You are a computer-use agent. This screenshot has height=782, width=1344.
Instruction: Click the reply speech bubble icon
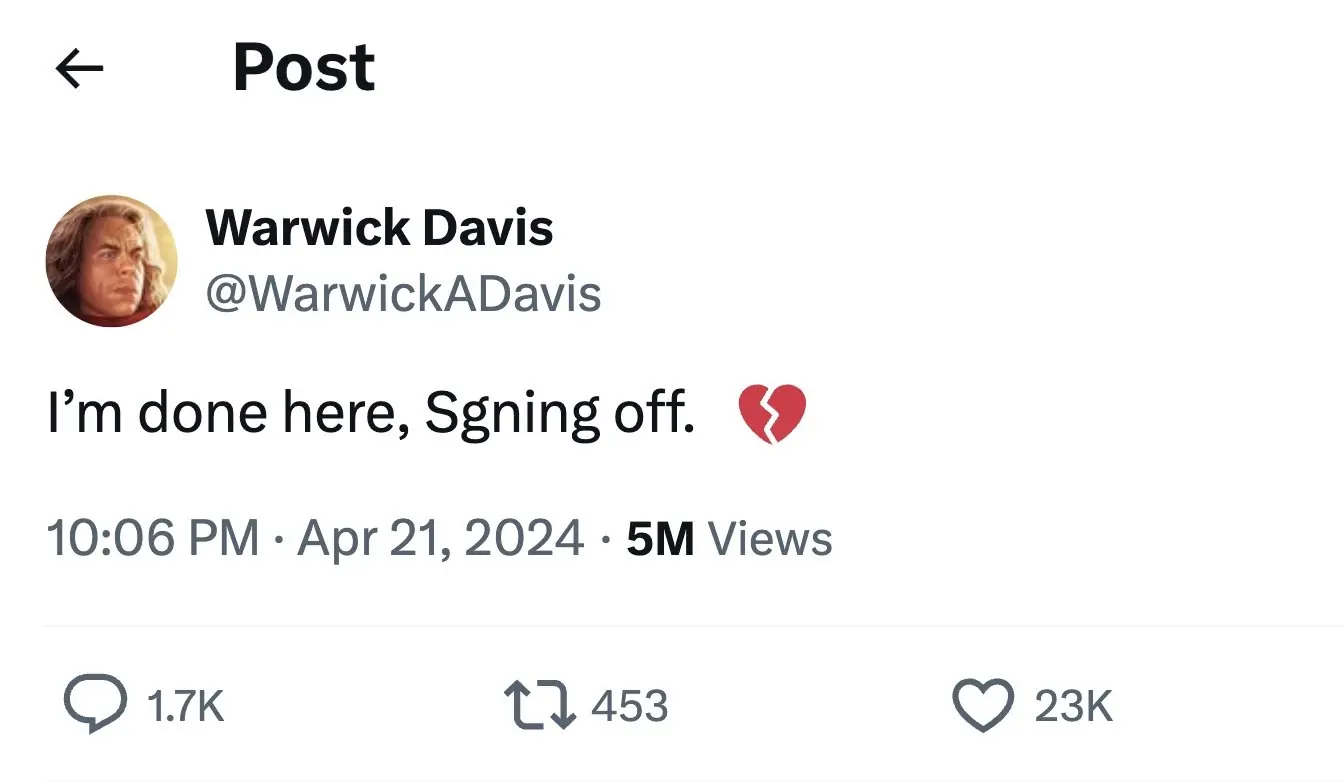95,705
